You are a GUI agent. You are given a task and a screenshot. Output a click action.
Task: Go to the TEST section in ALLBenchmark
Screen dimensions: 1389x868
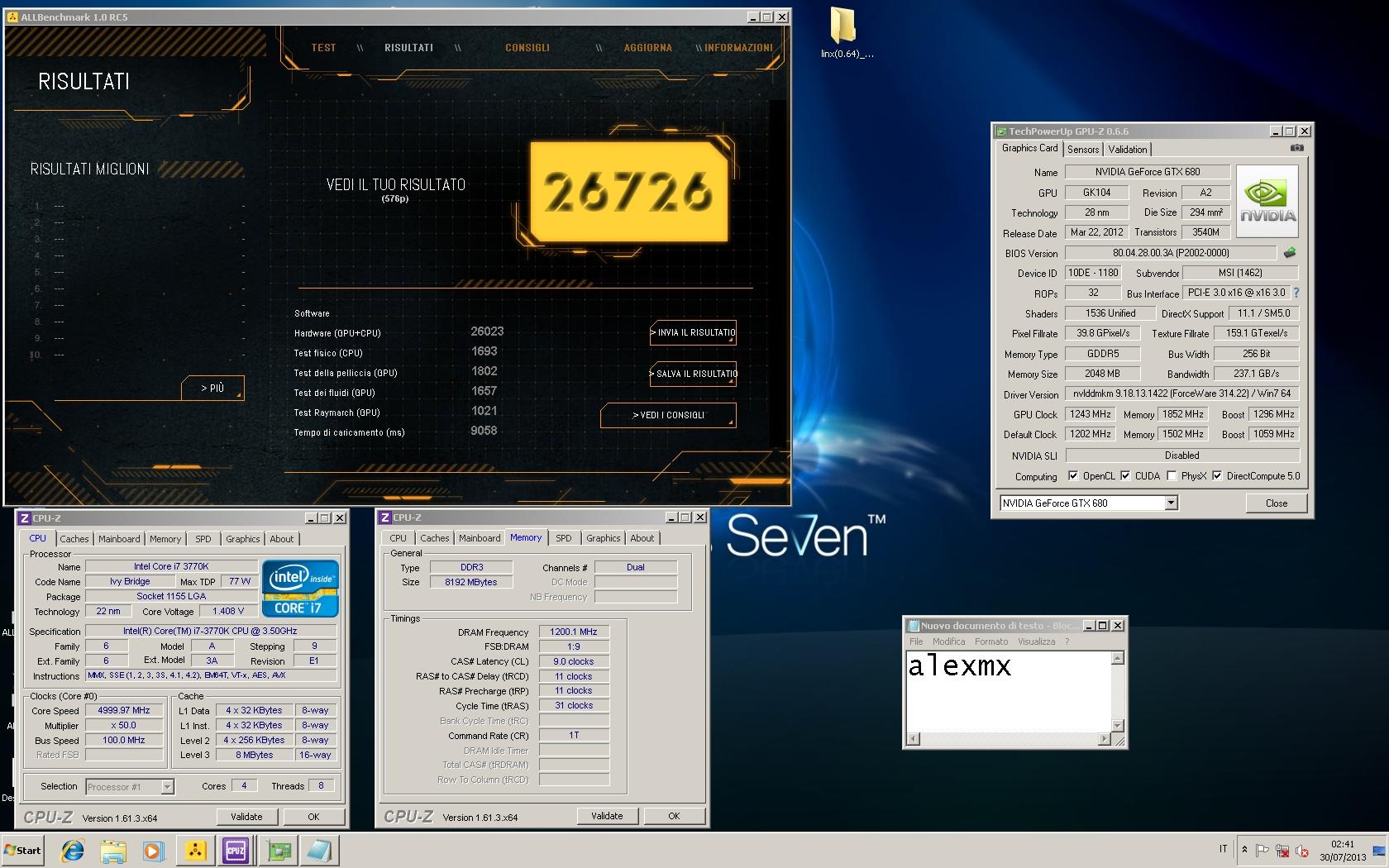coord(323,48)
